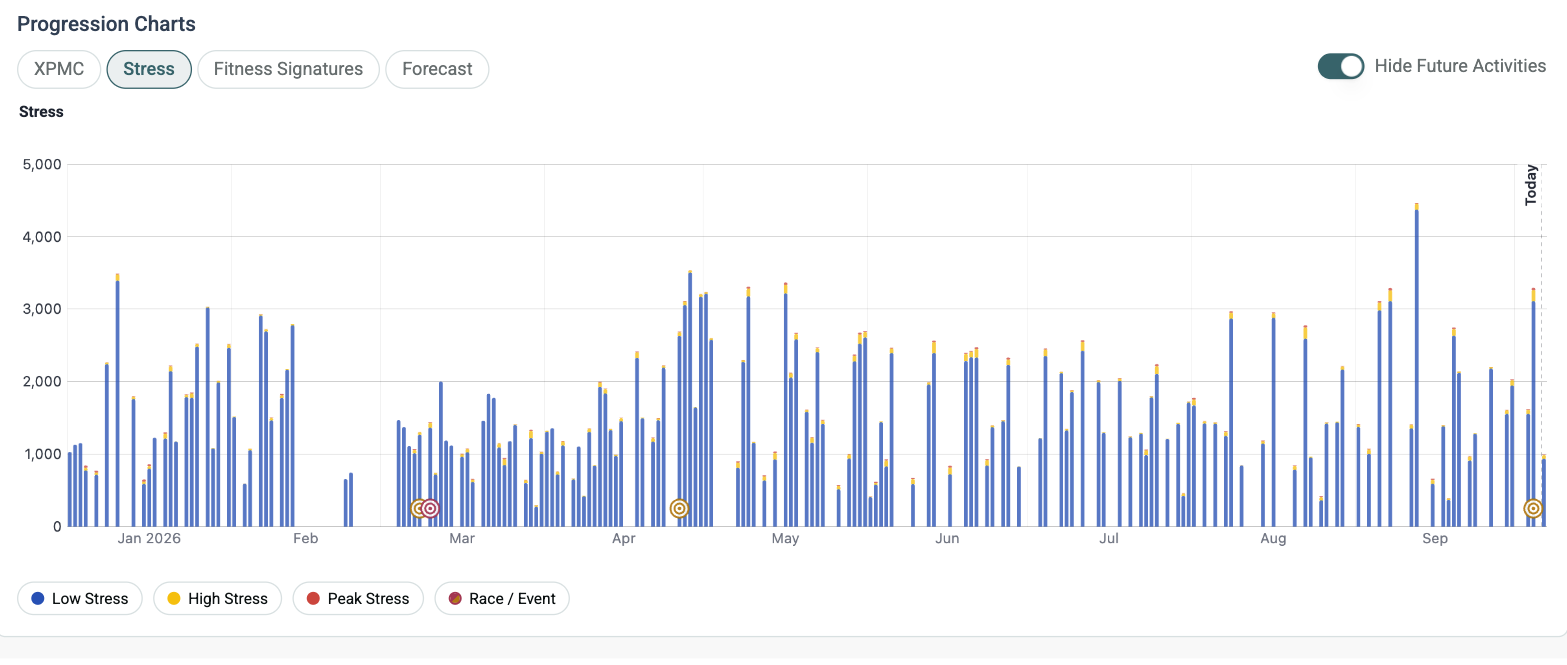Click the 1,000 y-axis value
This screenshot has height=665, width=1567.
tap(42, 454)
